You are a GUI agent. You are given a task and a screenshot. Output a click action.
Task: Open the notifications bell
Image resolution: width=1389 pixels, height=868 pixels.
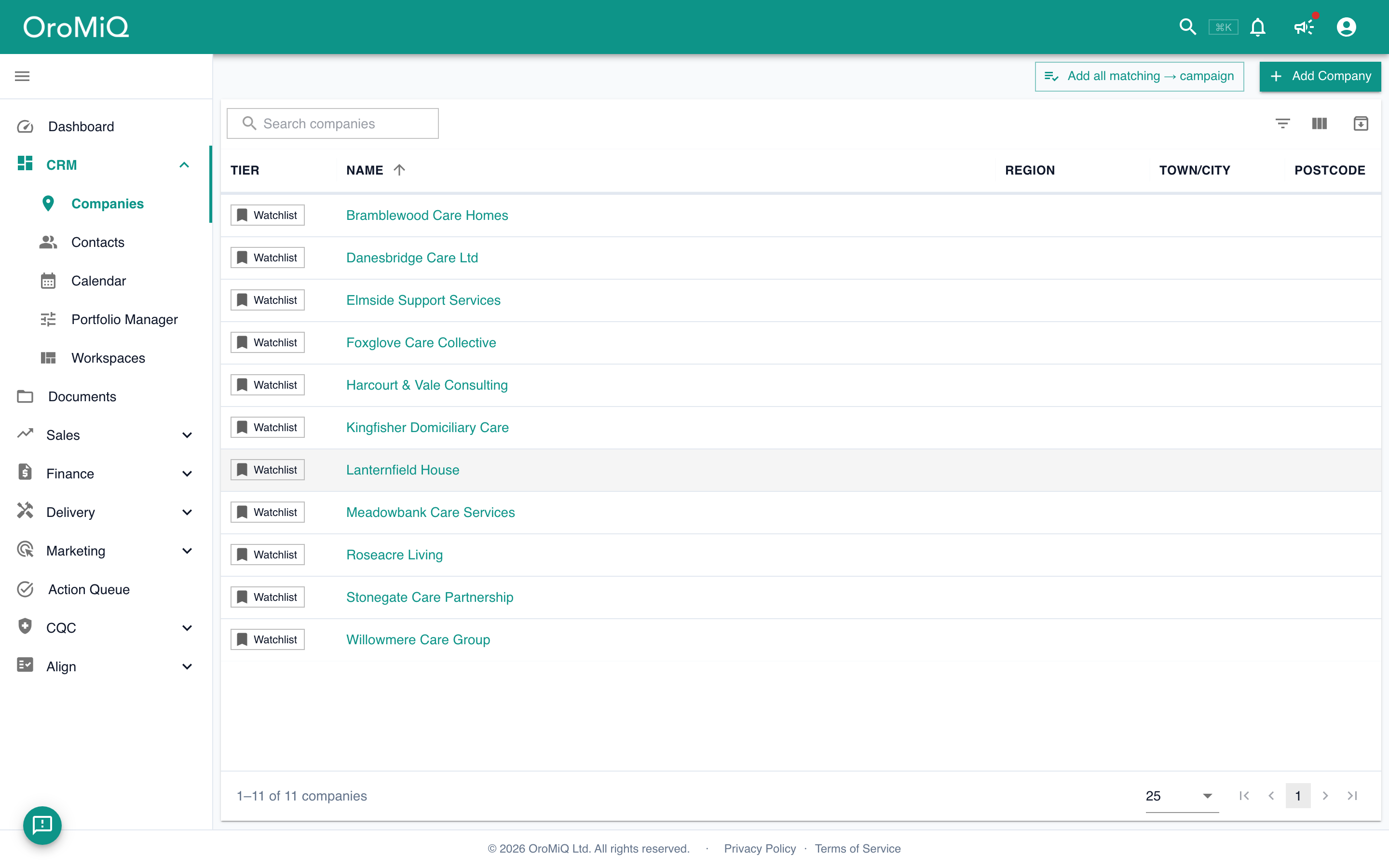point(1257,27)
